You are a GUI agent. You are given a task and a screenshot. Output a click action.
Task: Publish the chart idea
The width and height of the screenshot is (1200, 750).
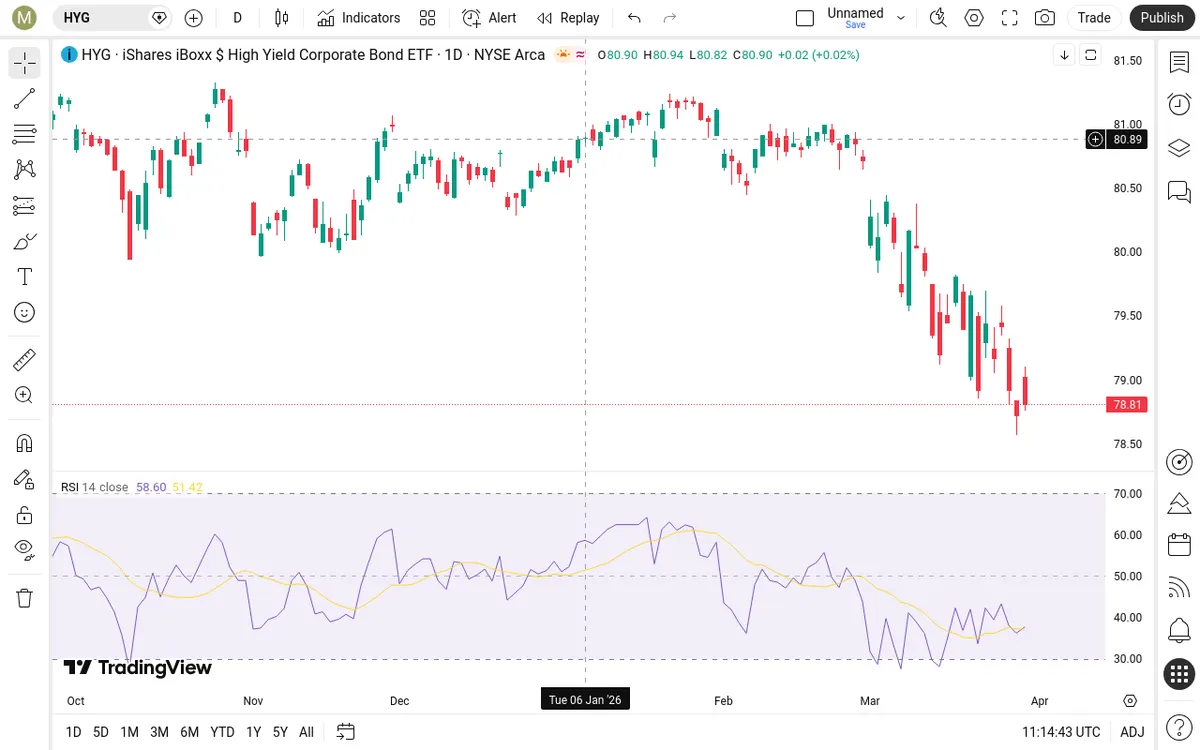coord(1162,18)
